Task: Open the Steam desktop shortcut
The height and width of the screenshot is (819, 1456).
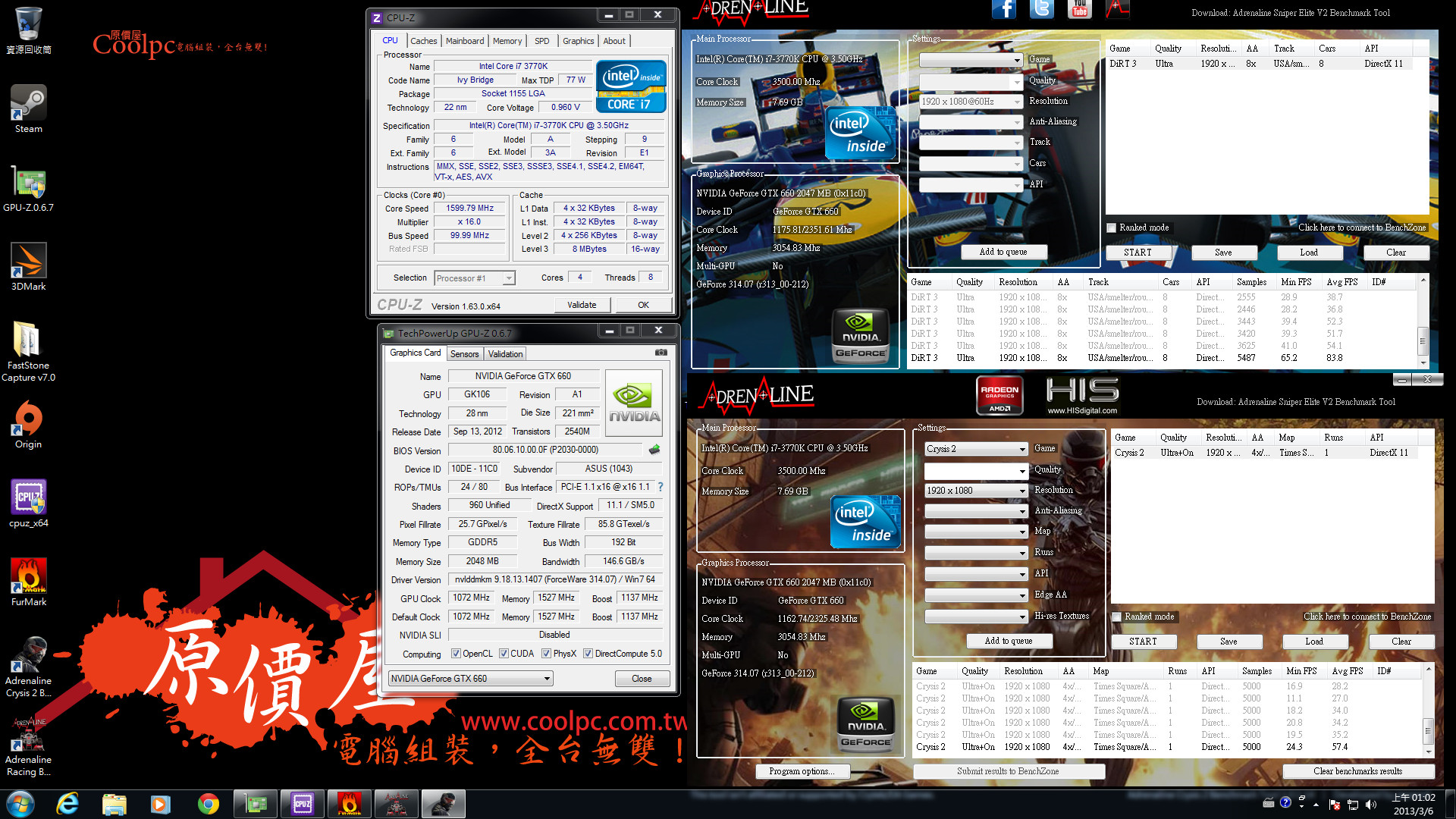Action: click(28, 108)
